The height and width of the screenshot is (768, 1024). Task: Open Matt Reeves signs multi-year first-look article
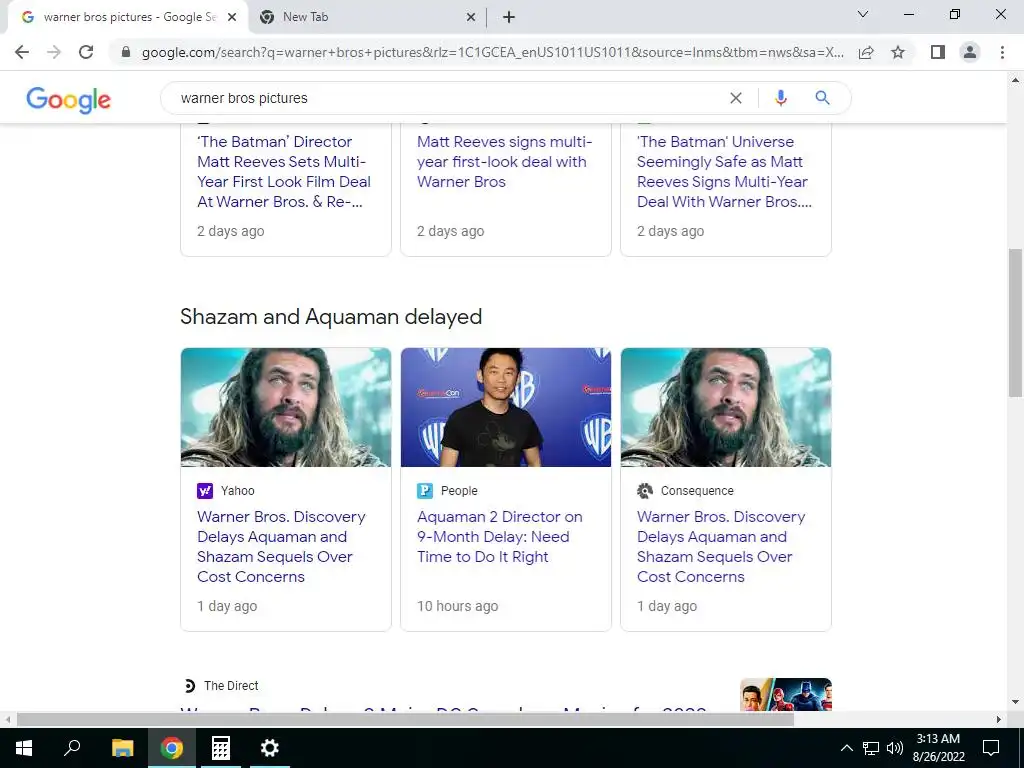click(x=504, y=161)
